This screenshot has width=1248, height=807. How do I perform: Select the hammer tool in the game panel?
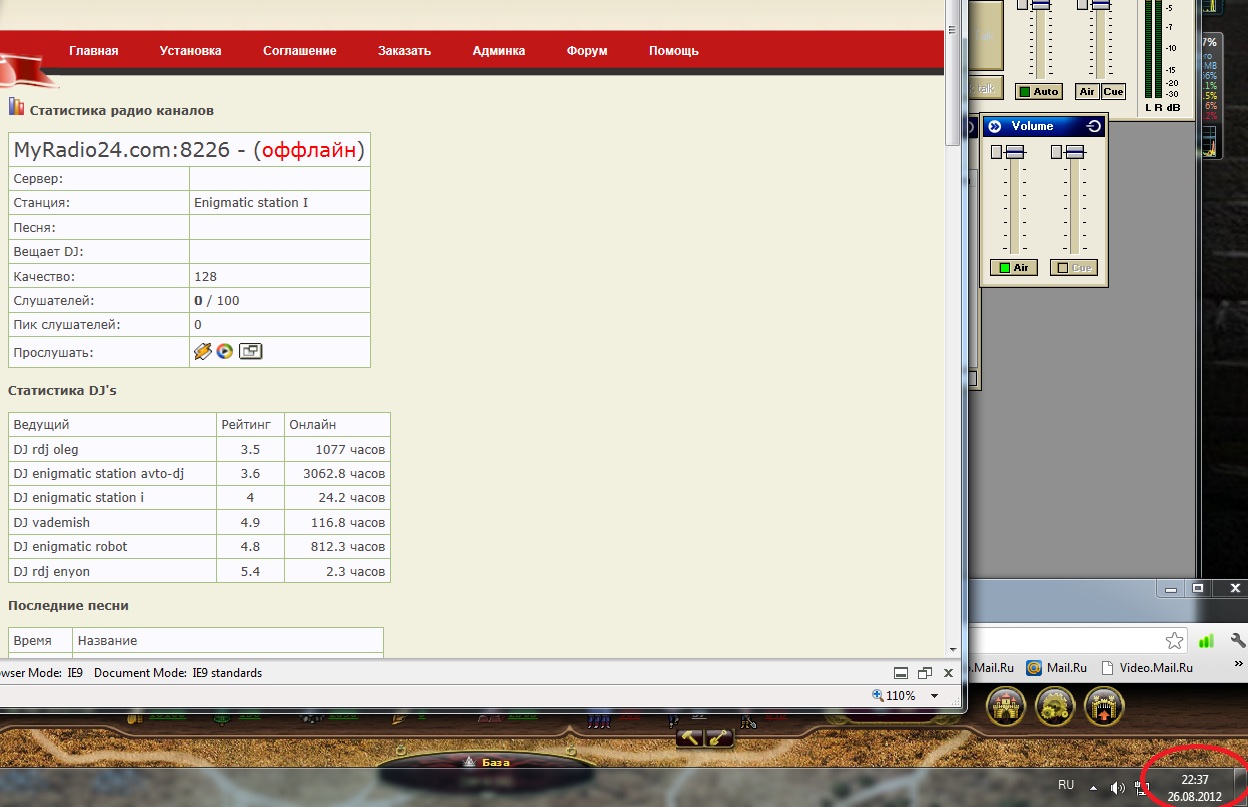tap(690, 738)
